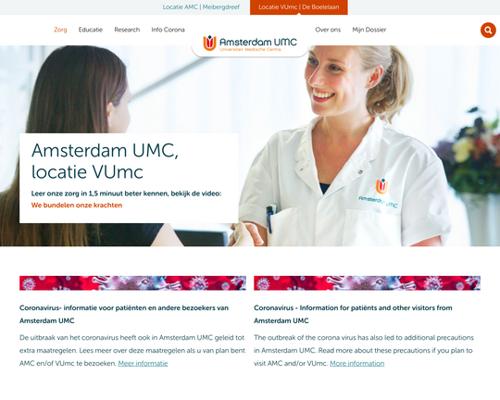This screenshot has height=400, width=500.
Task: Switch to Locatie AMC | Meibergdreef tab
Action: tap(201, 7)
